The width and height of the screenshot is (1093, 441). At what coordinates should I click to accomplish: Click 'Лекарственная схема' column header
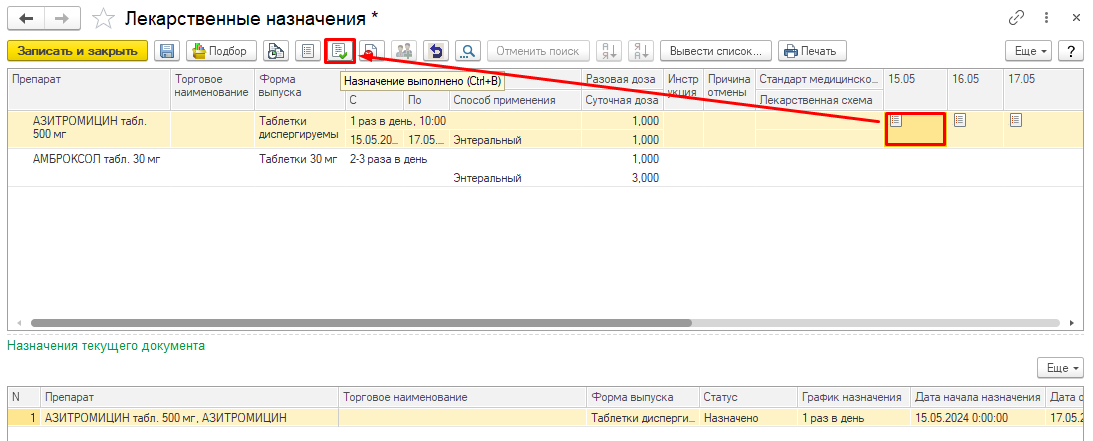tap(820, 100)
